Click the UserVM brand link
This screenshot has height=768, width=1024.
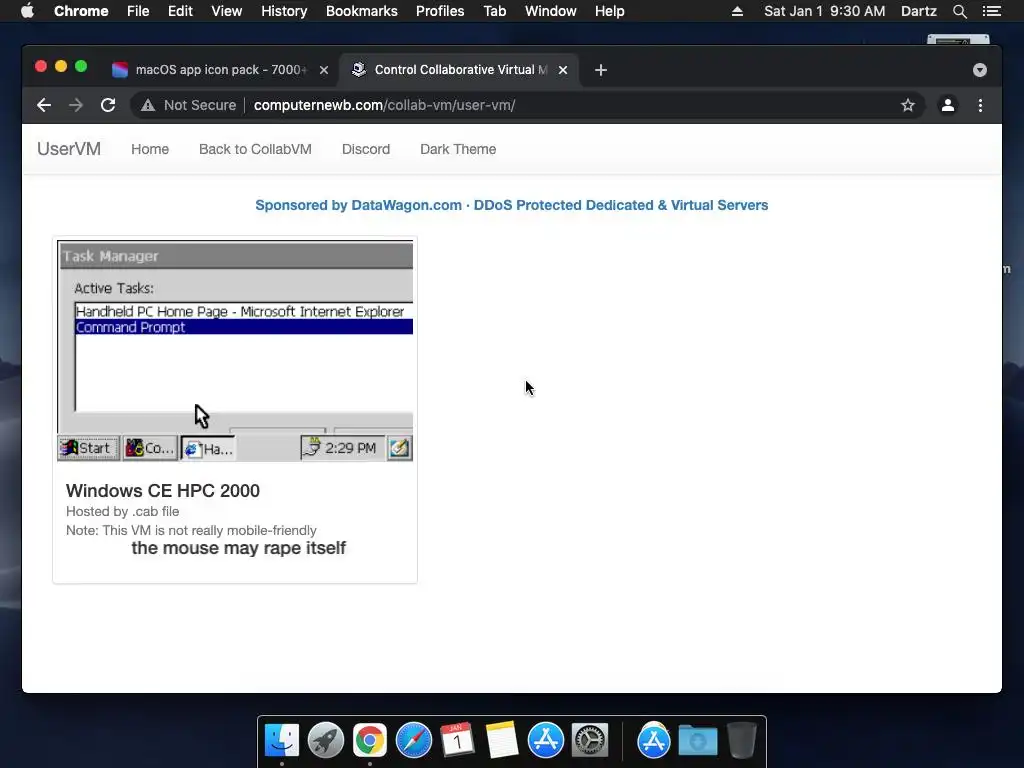click(x=69, y=149)
